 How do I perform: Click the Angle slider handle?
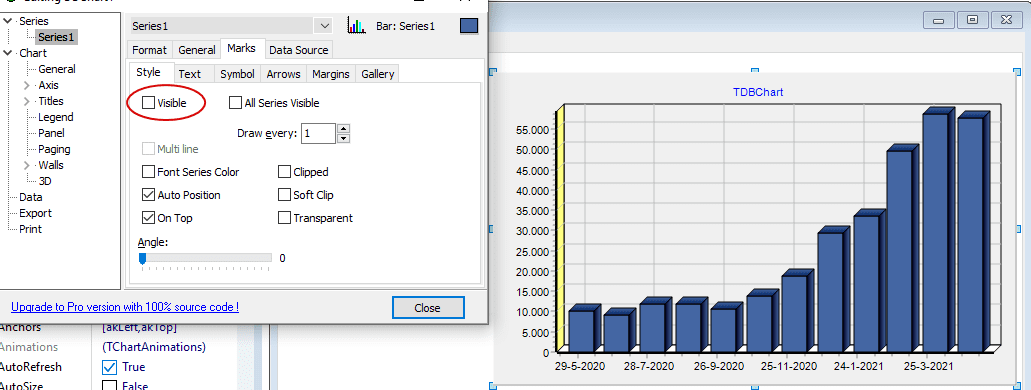(x=142, y=258)
